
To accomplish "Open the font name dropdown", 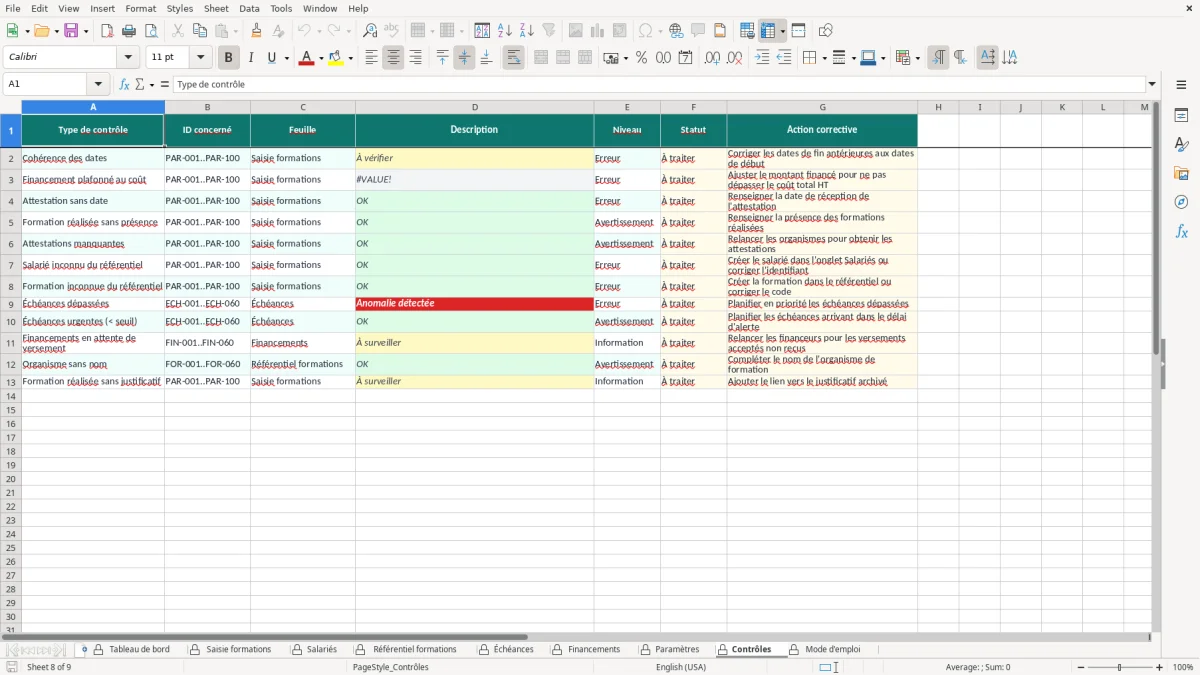I will pyautogui.click(x=128, y=58).
